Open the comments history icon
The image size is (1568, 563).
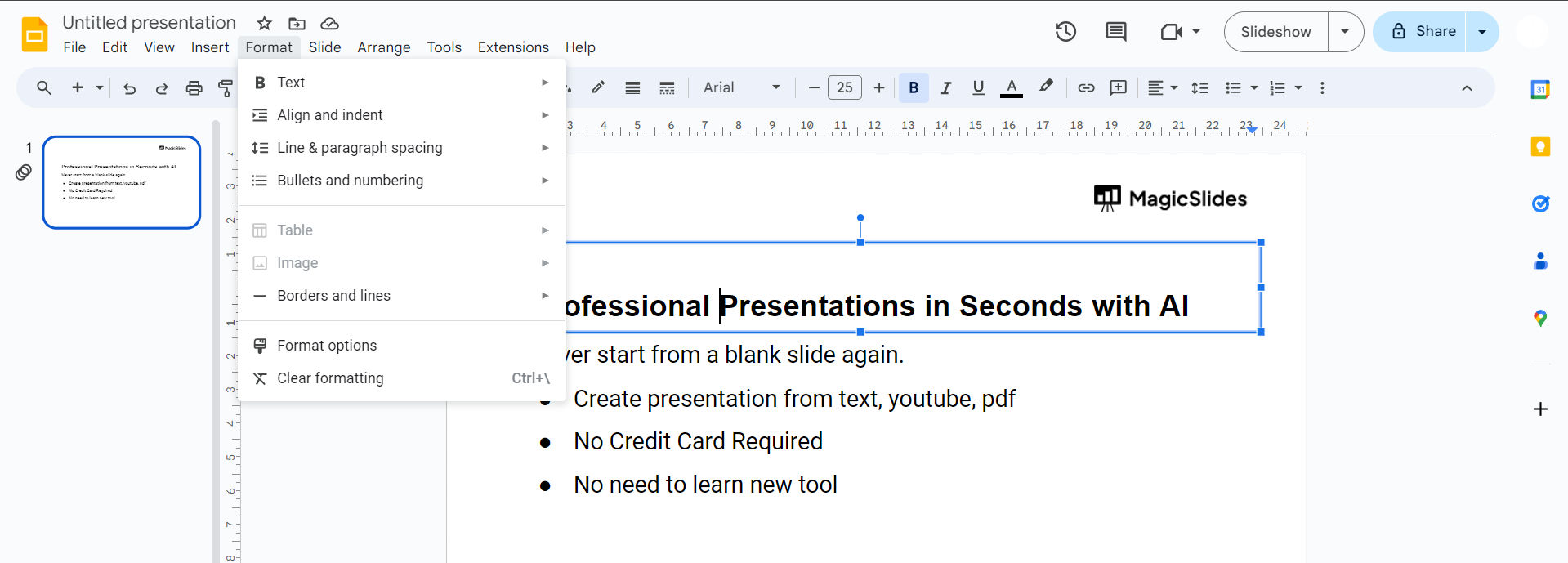pyautogui.click(x=1116, y=32)
